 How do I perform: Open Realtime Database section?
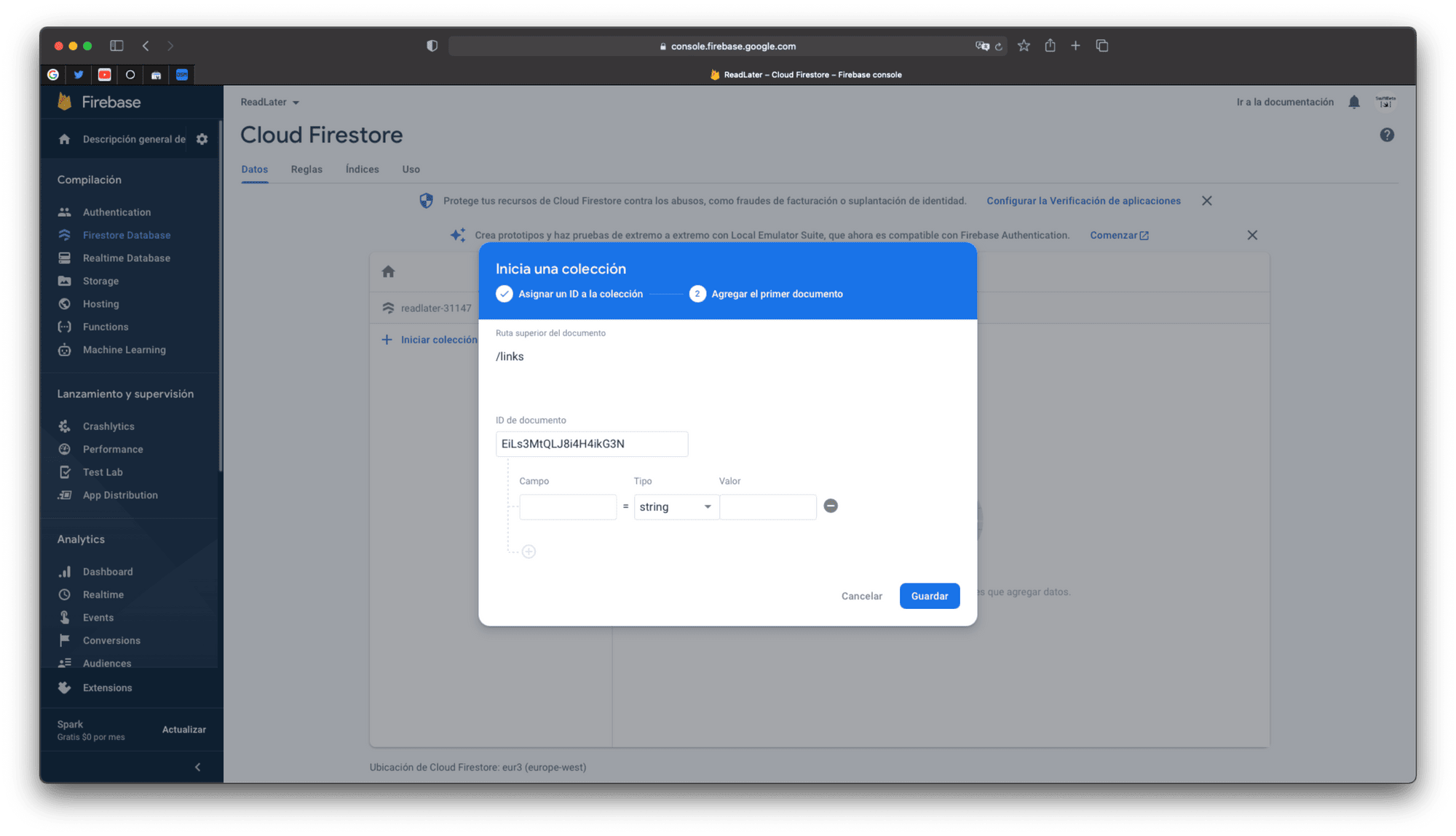[126, 258]
